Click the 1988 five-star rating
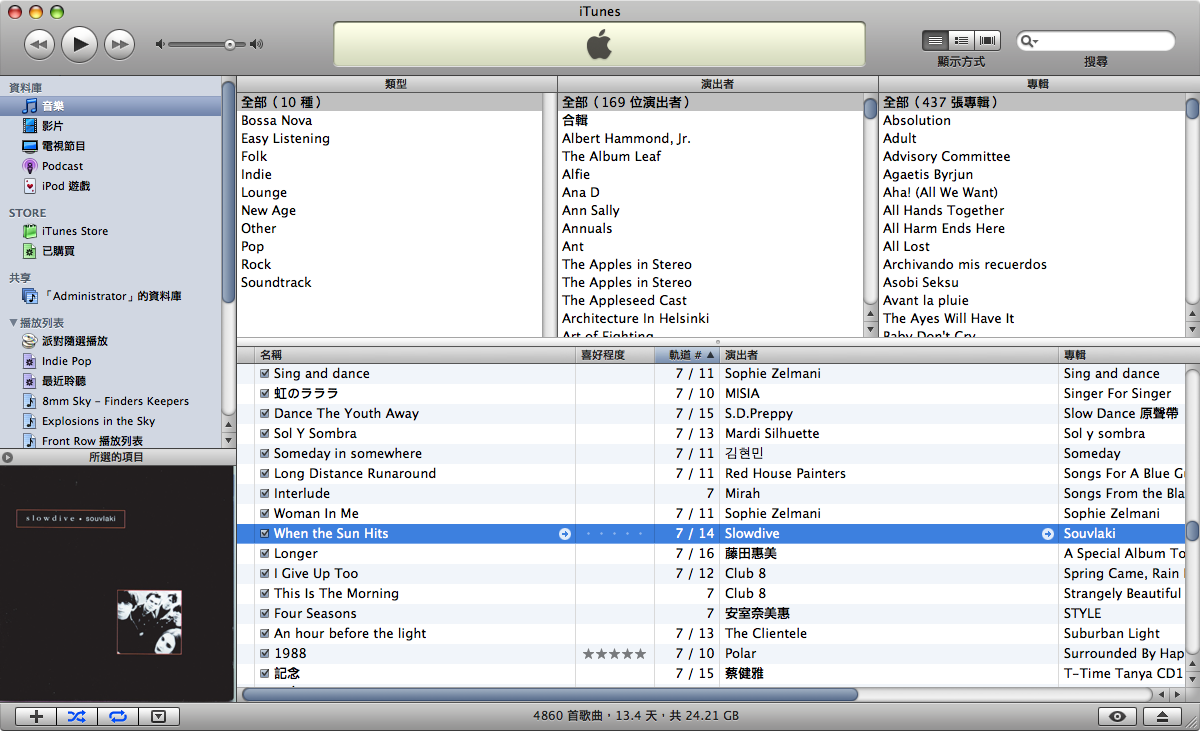This screenshot has width=1200, height=731. click(614, 654)
